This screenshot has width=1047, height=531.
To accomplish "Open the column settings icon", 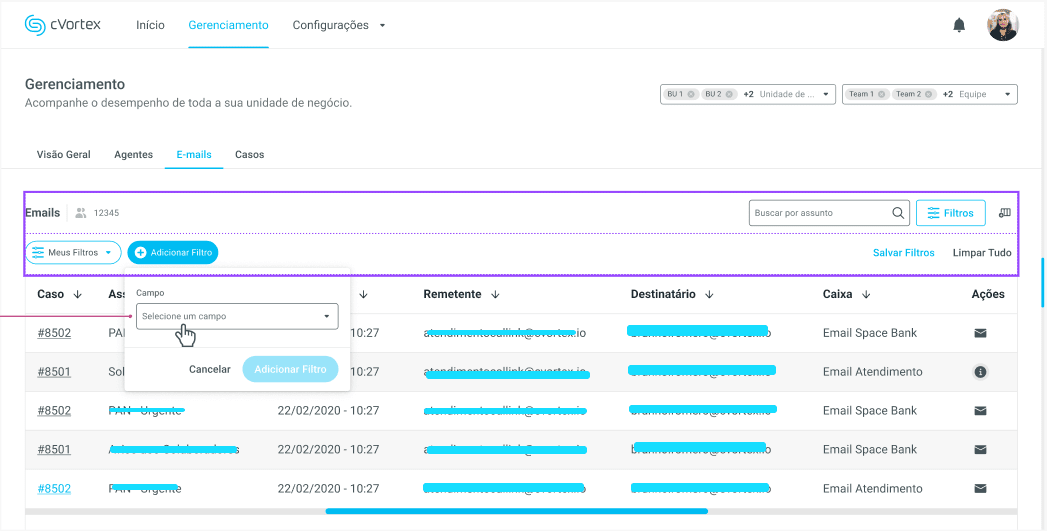I will point(1005,213).
